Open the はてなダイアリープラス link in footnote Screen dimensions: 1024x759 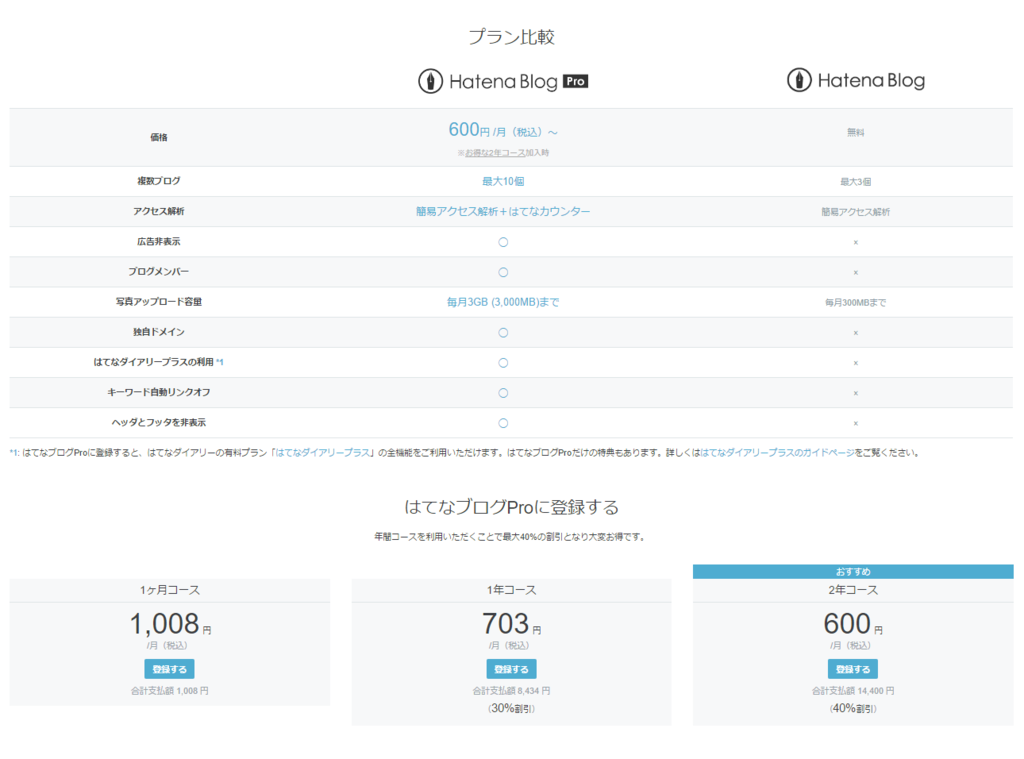(323, 453)
